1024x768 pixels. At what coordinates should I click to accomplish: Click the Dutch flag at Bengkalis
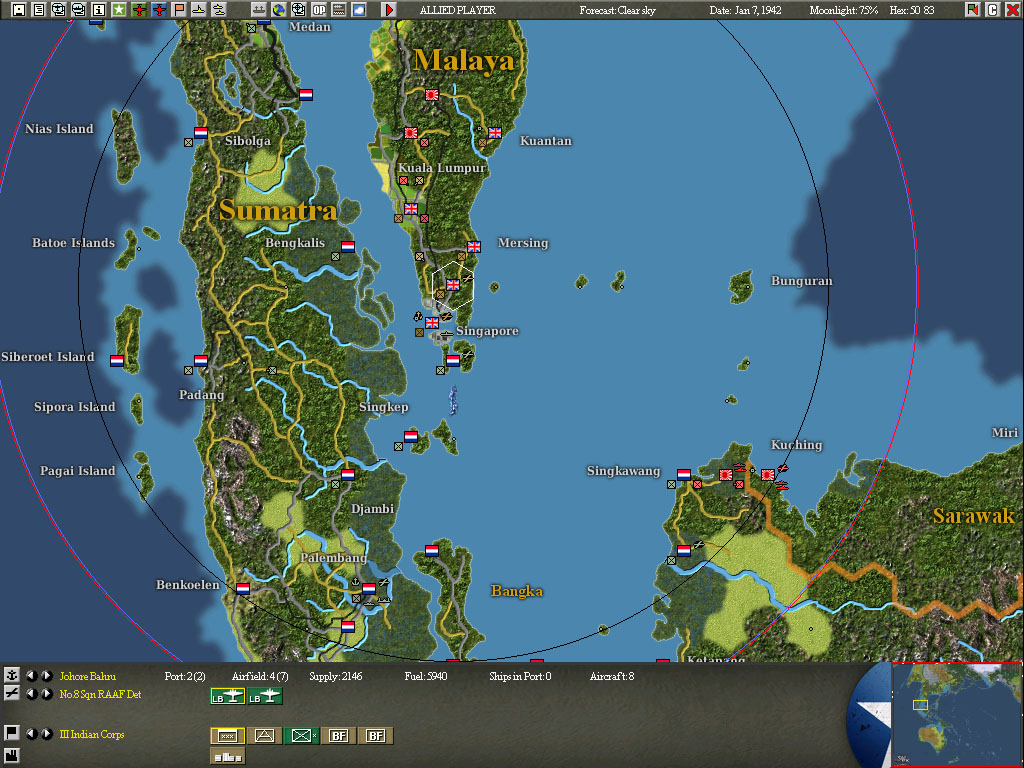tap(348, 247)
